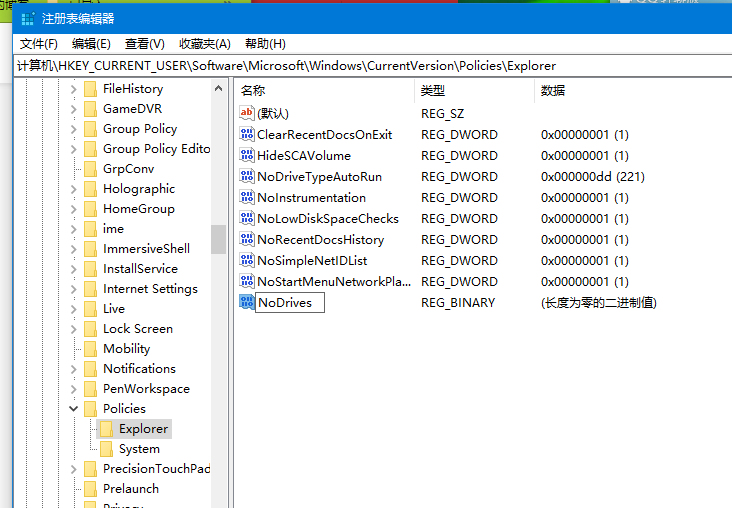Click the tree pane scrollbar thumb
The height and width of the screenshot is (508, 732).
tap(218, 240)
